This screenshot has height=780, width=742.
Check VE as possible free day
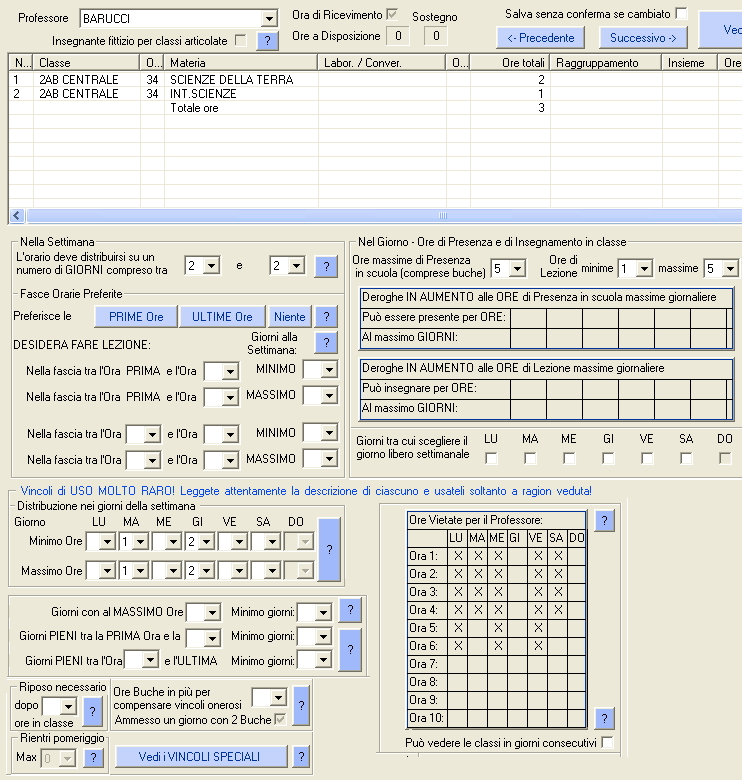pyautogui.click(x=647, y=458)
